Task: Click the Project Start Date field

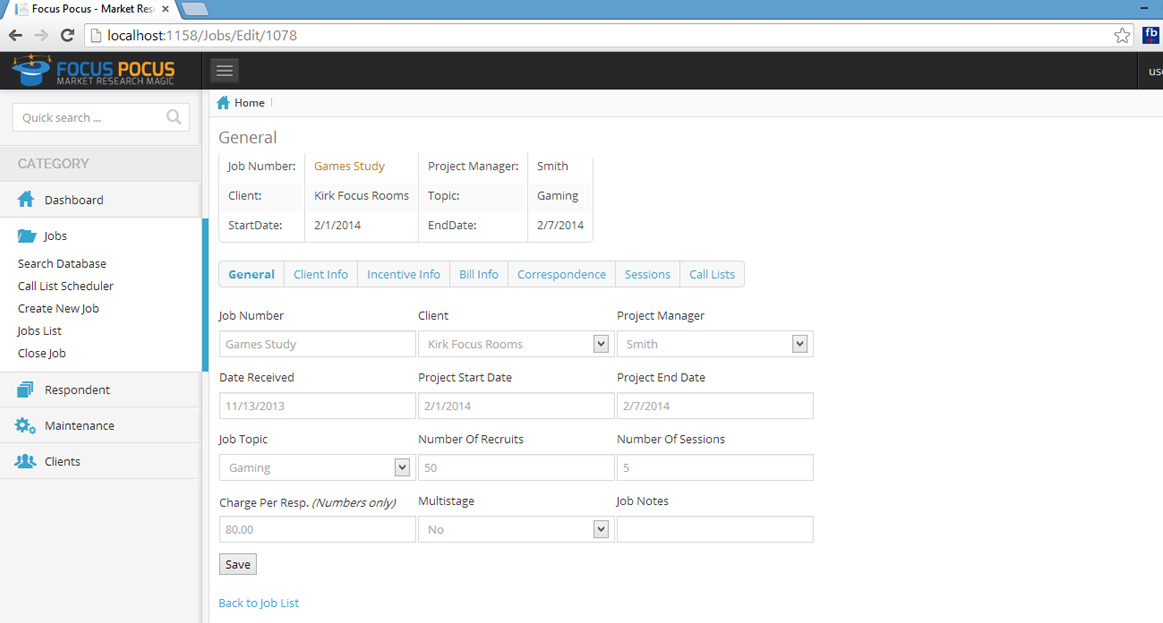Action: 515,406
